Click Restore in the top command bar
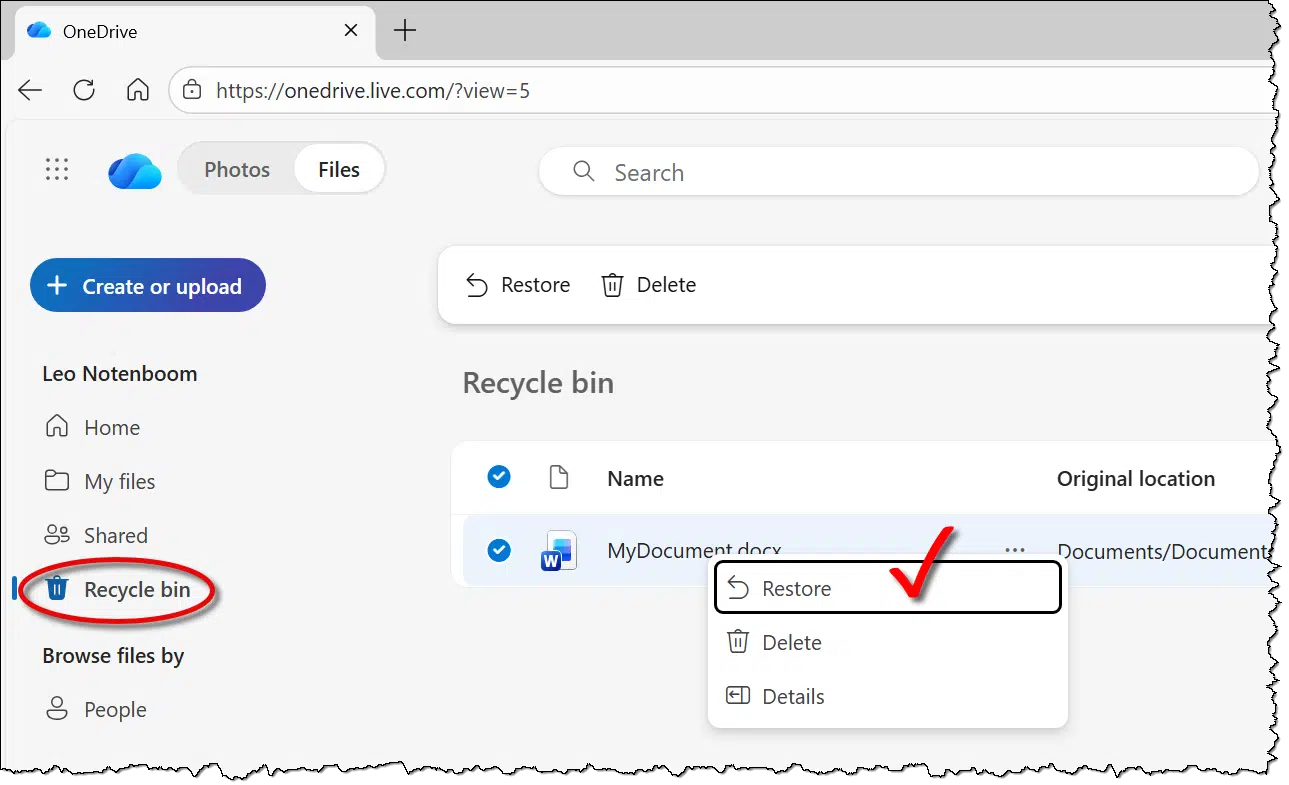1289x785 pixels. point(518,285)
